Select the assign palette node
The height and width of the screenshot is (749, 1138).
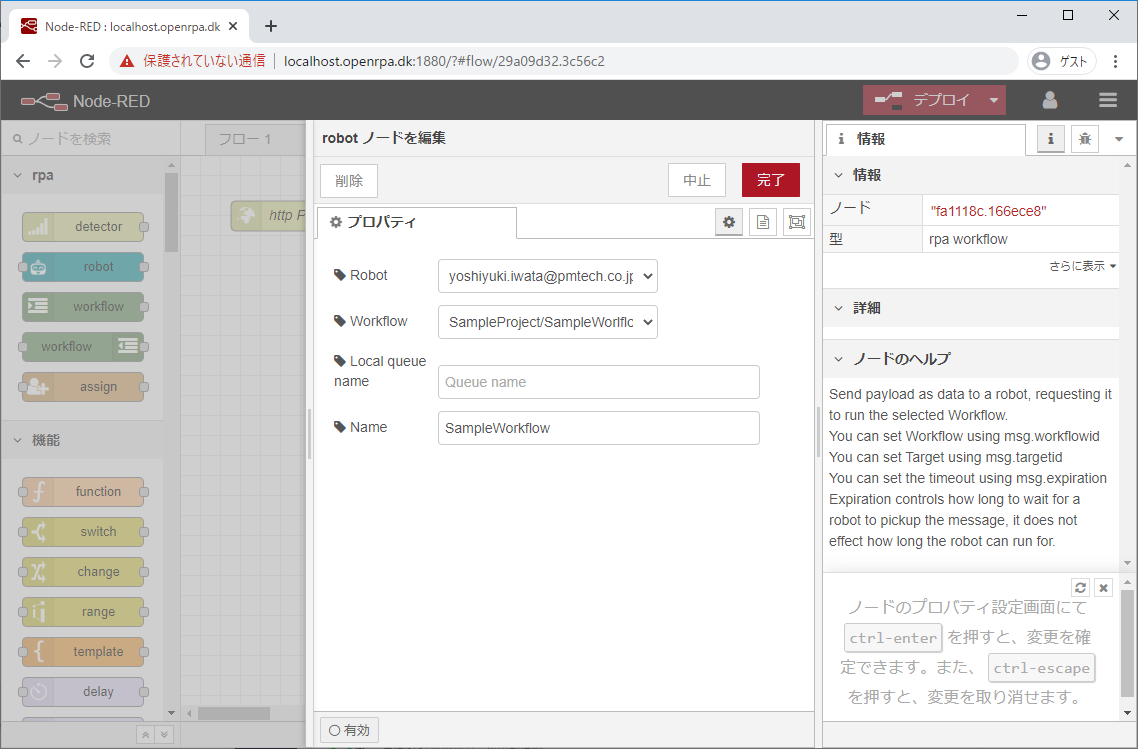pyautogui.click(x=83, y=387)
